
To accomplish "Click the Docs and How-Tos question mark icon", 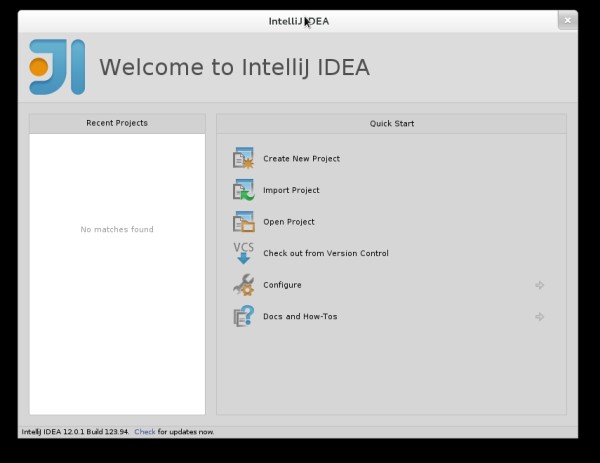I will [244, 317].
